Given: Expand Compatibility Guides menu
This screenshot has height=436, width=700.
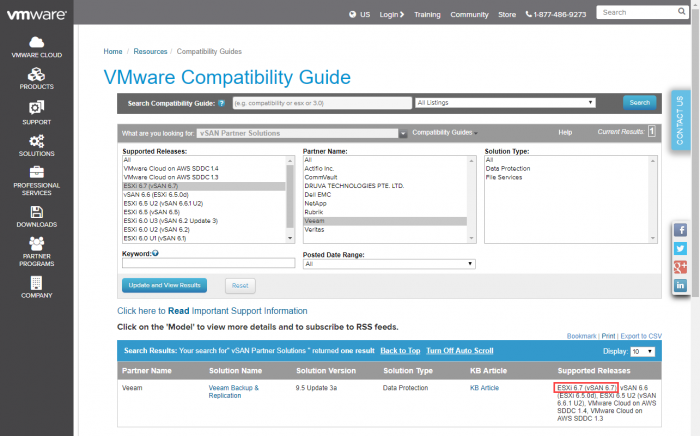Looking at the screenshot, I should (x=445, y=133).
